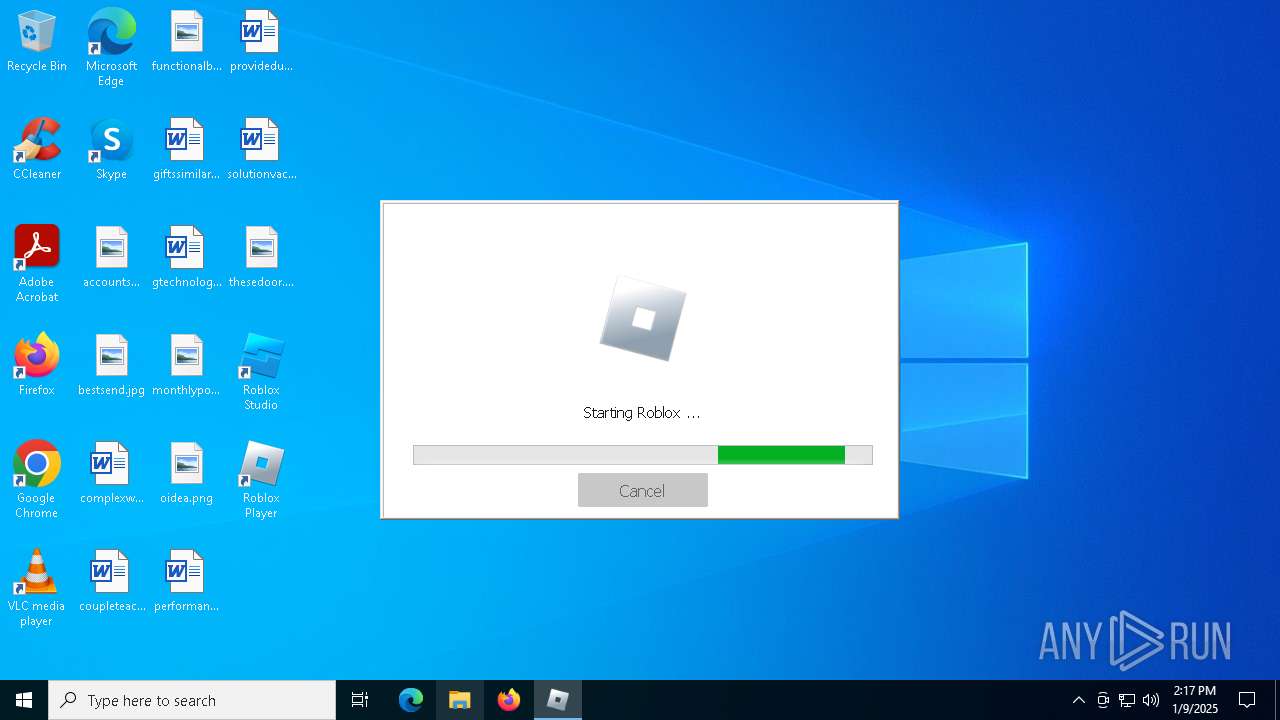Open the Windows Start menu

click(24, 700)
